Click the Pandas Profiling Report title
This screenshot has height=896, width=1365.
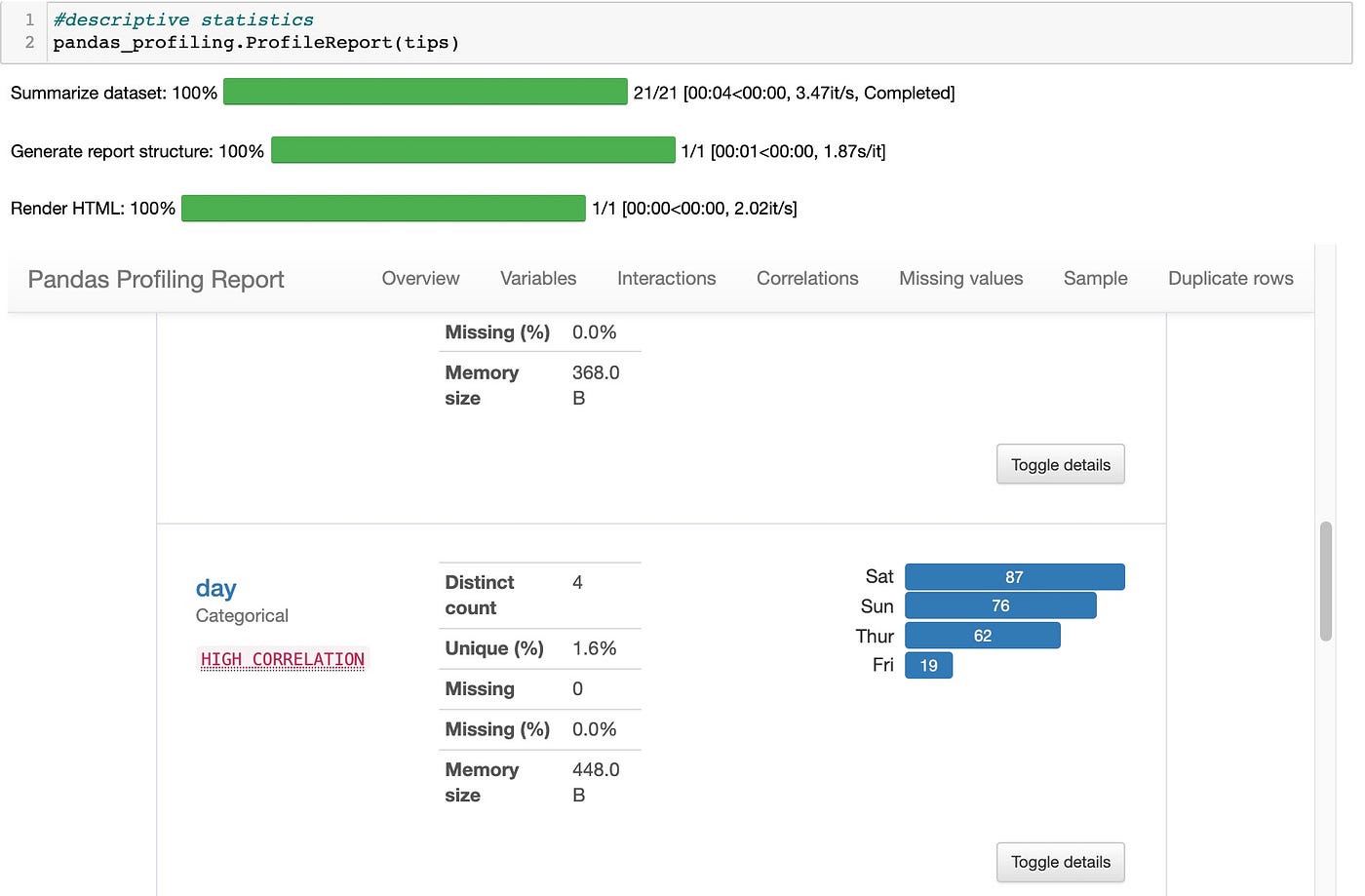[155, 279]
